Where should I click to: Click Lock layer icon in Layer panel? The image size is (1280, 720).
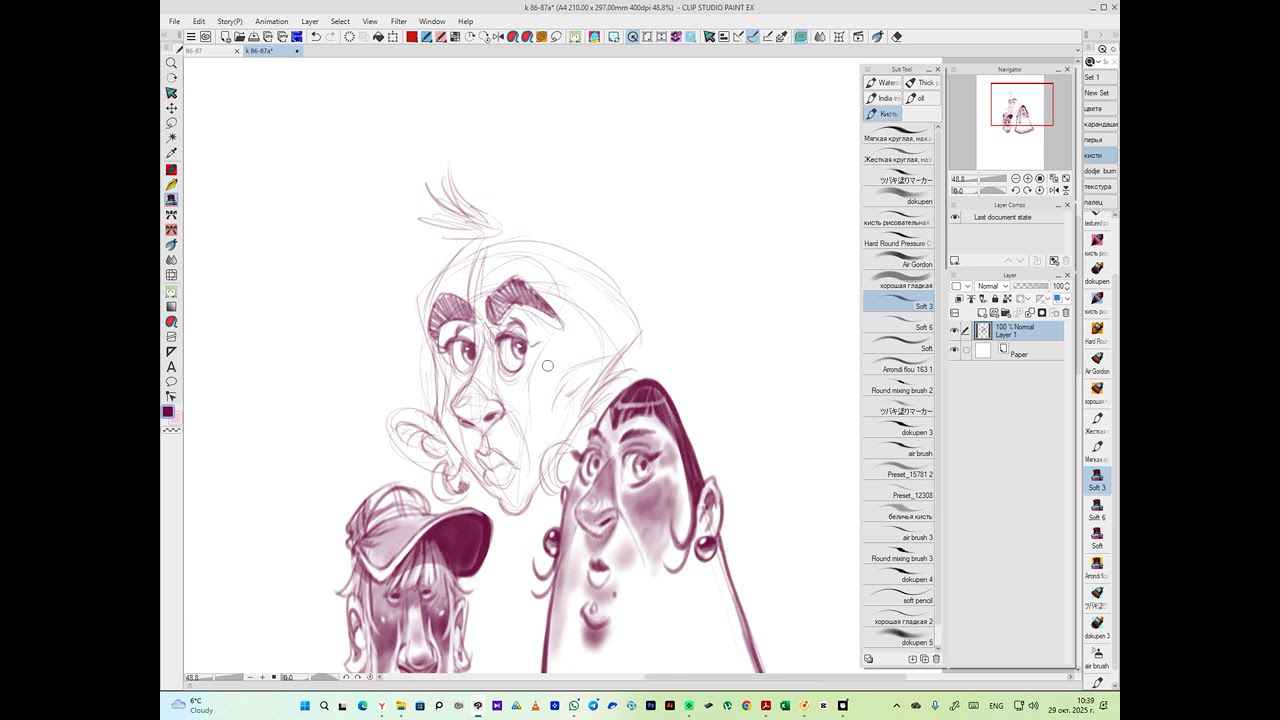coord(995,299)
